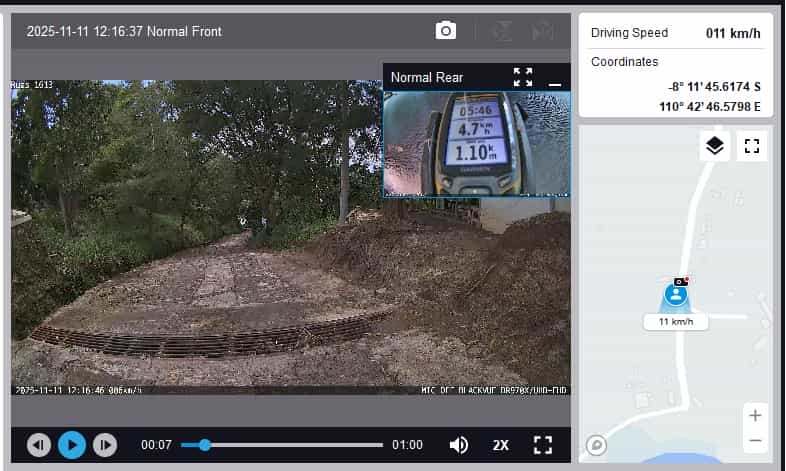Change the 2X playback speed
Image resolution: width=786 pixels, height=471 pixels.
tap(501, 445)
